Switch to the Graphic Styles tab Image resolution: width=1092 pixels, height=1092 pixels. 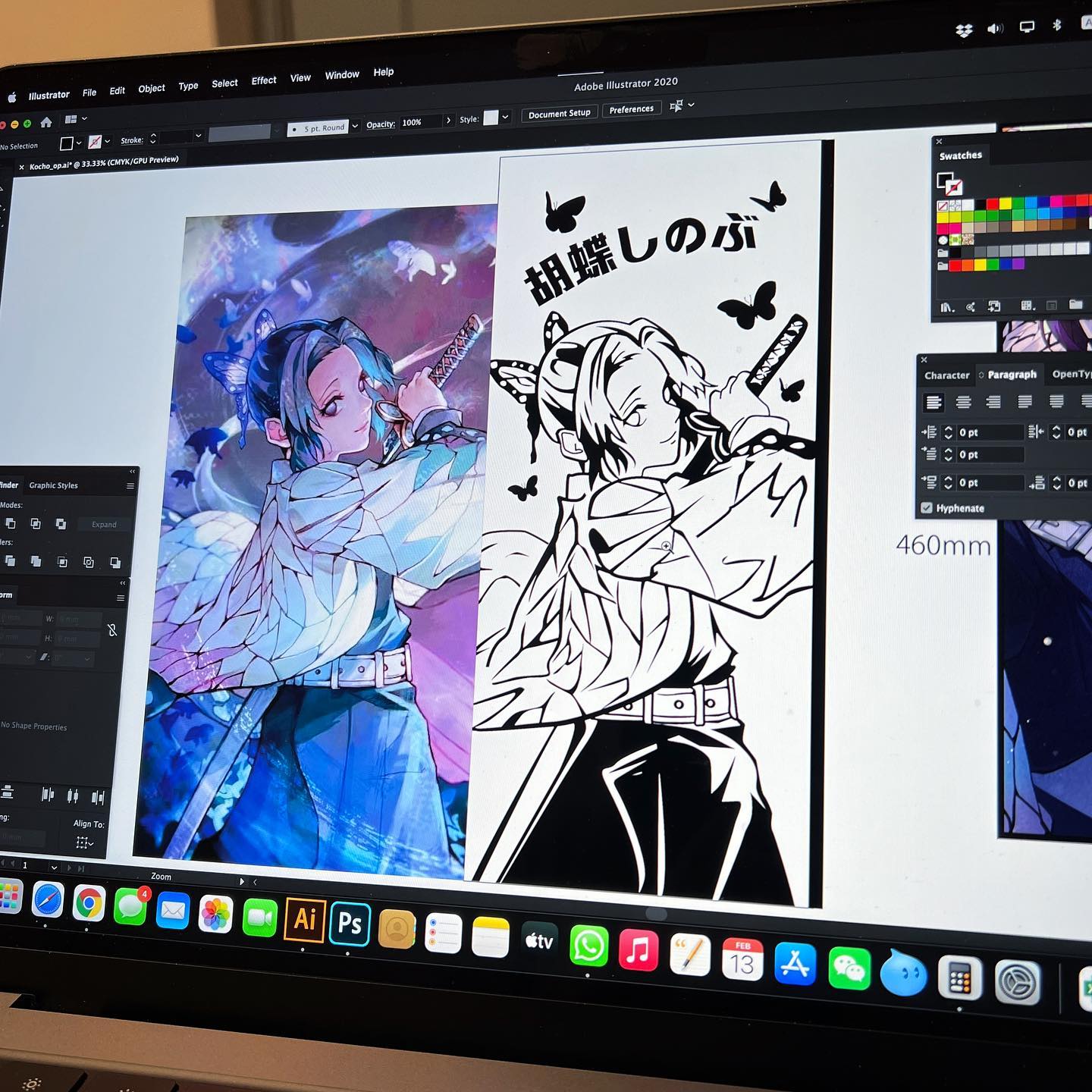point(53,485)
